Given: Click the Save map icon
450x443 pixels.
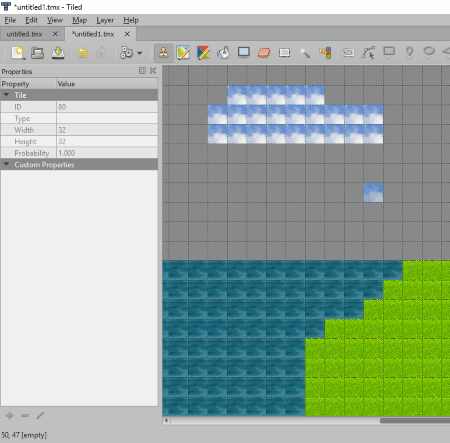Looking at the screenshot, I should [x=58, y=53].
